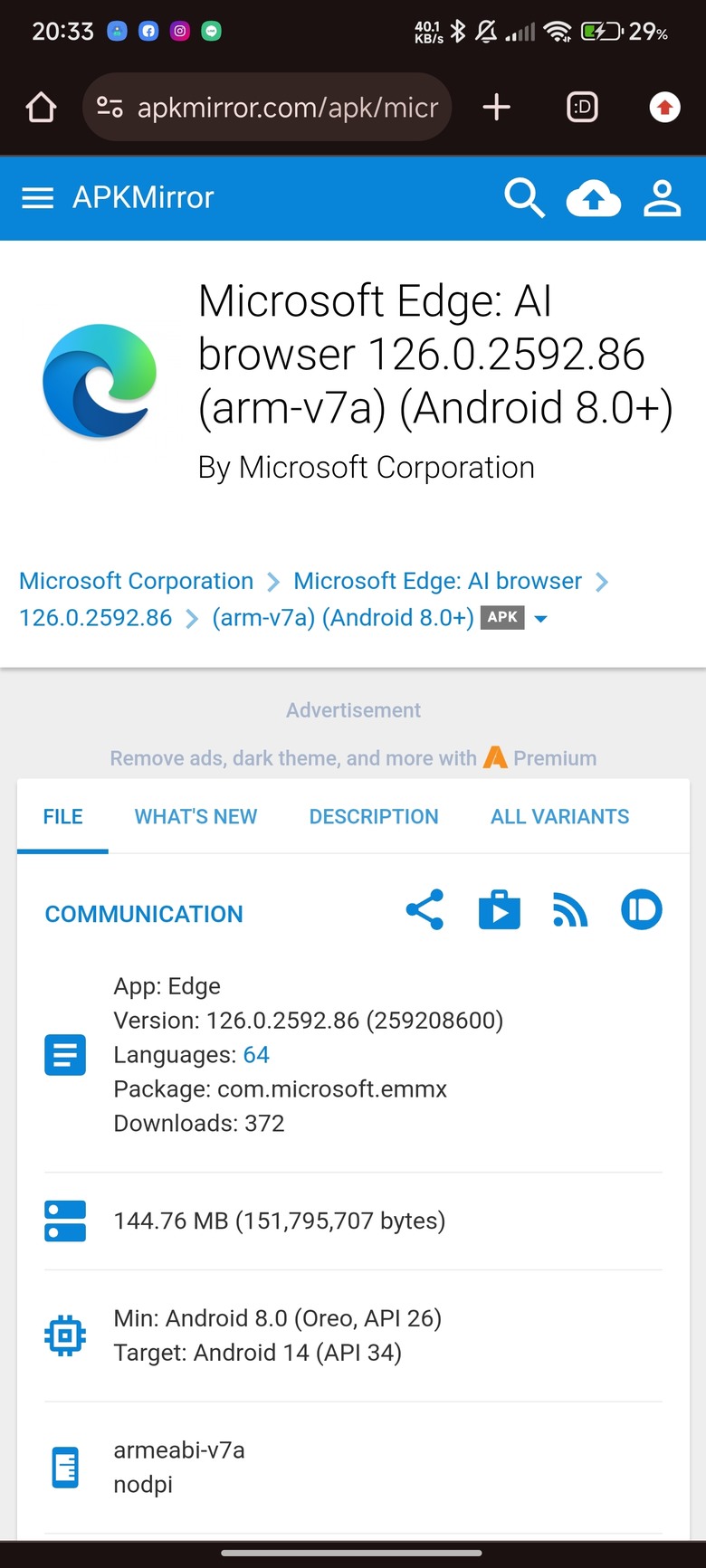This screenshot has height=1568, width=706.
Task: Tap the browser update arrow menu button
Action: point(665,108)
